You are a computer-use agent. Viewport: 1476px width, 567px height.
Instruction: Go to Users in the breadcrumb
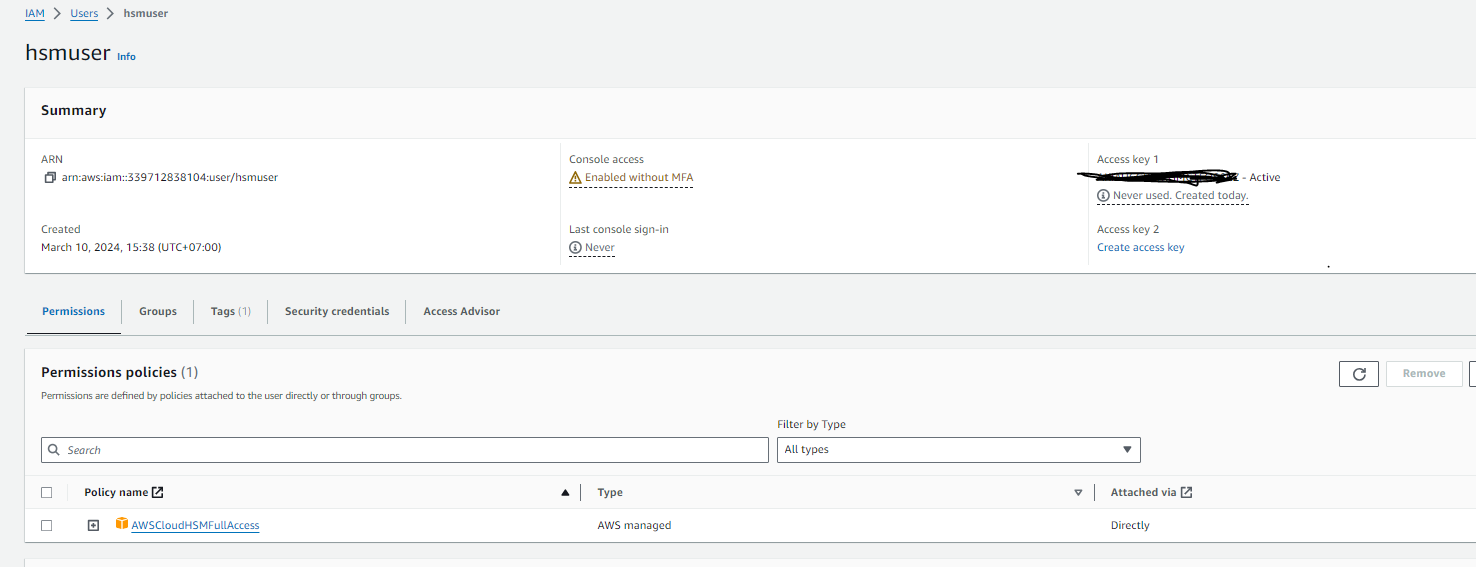84,14
